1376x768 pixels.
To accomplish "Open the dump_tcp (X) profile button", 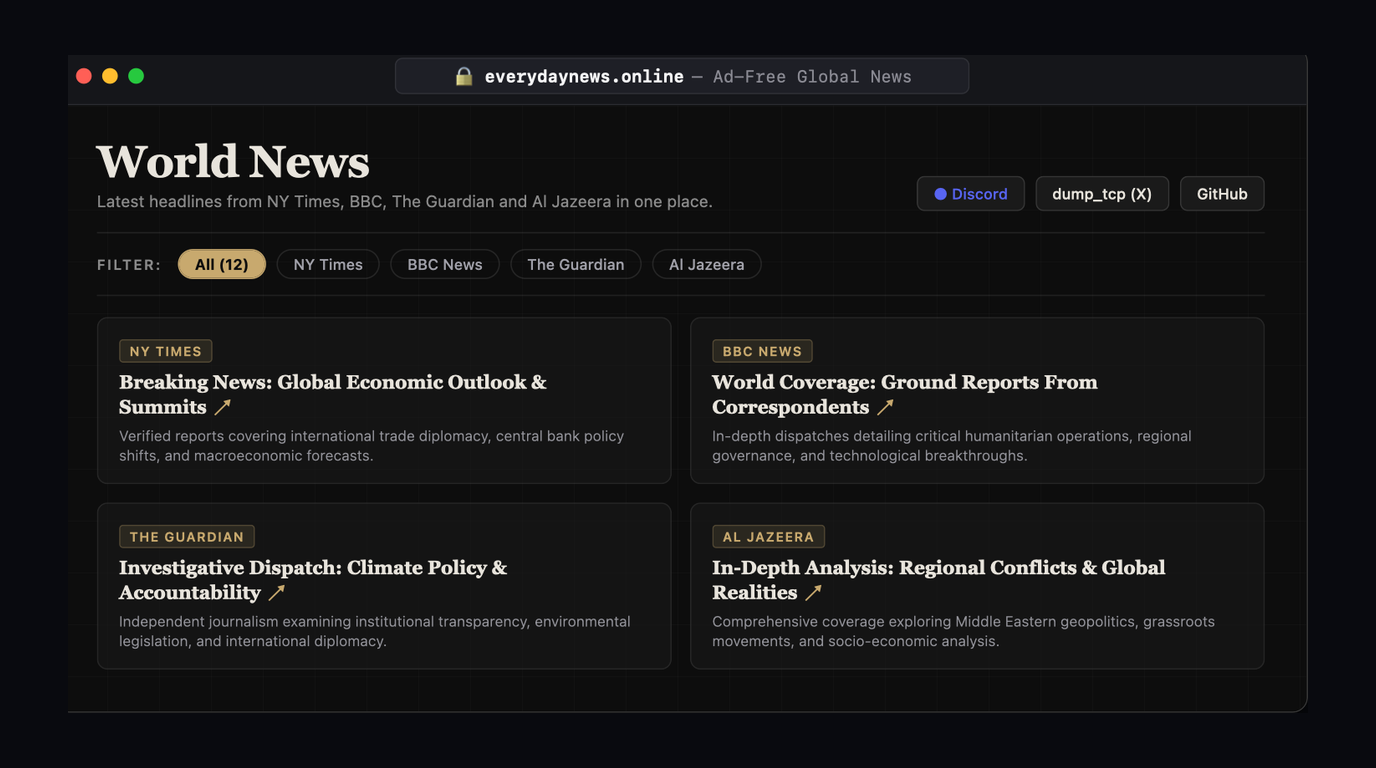I will coord(1102,194).
